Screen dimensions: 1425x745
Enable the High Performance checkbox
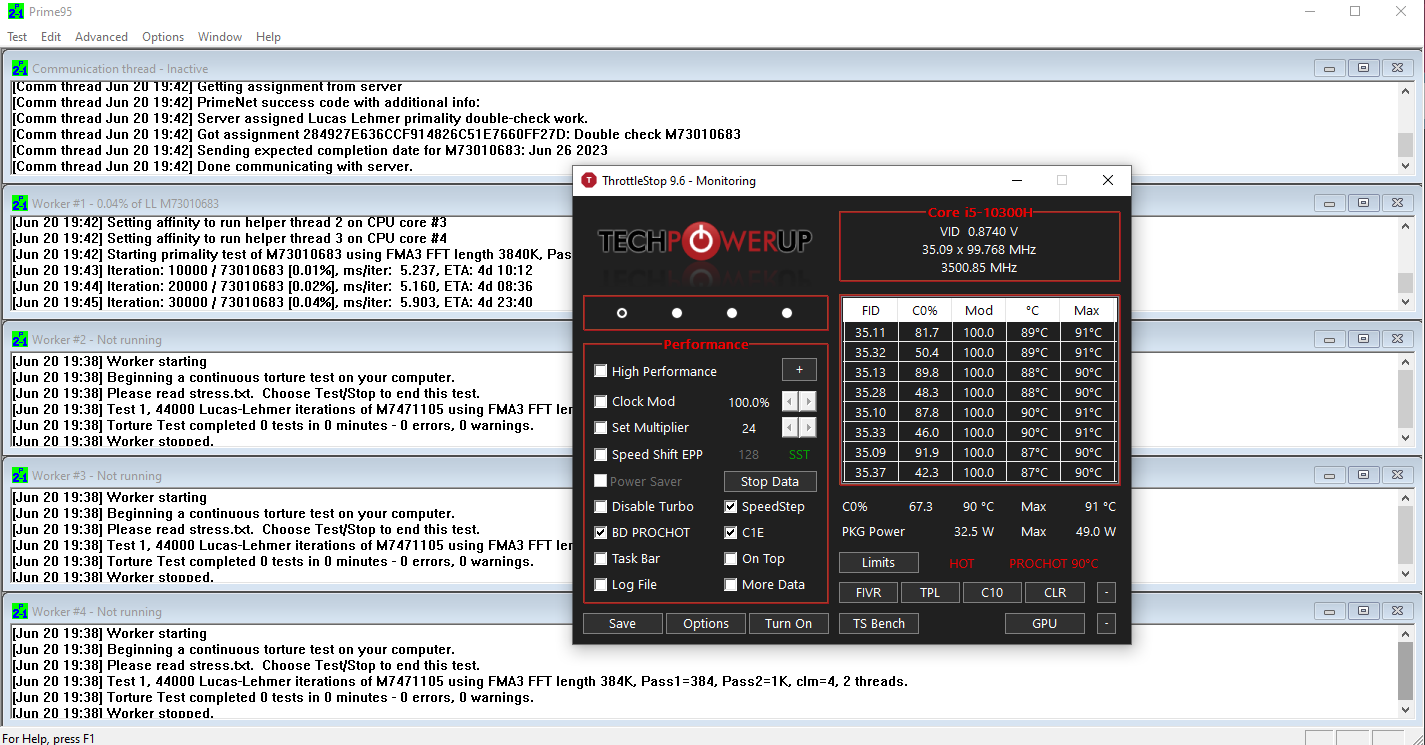[601, 371]
